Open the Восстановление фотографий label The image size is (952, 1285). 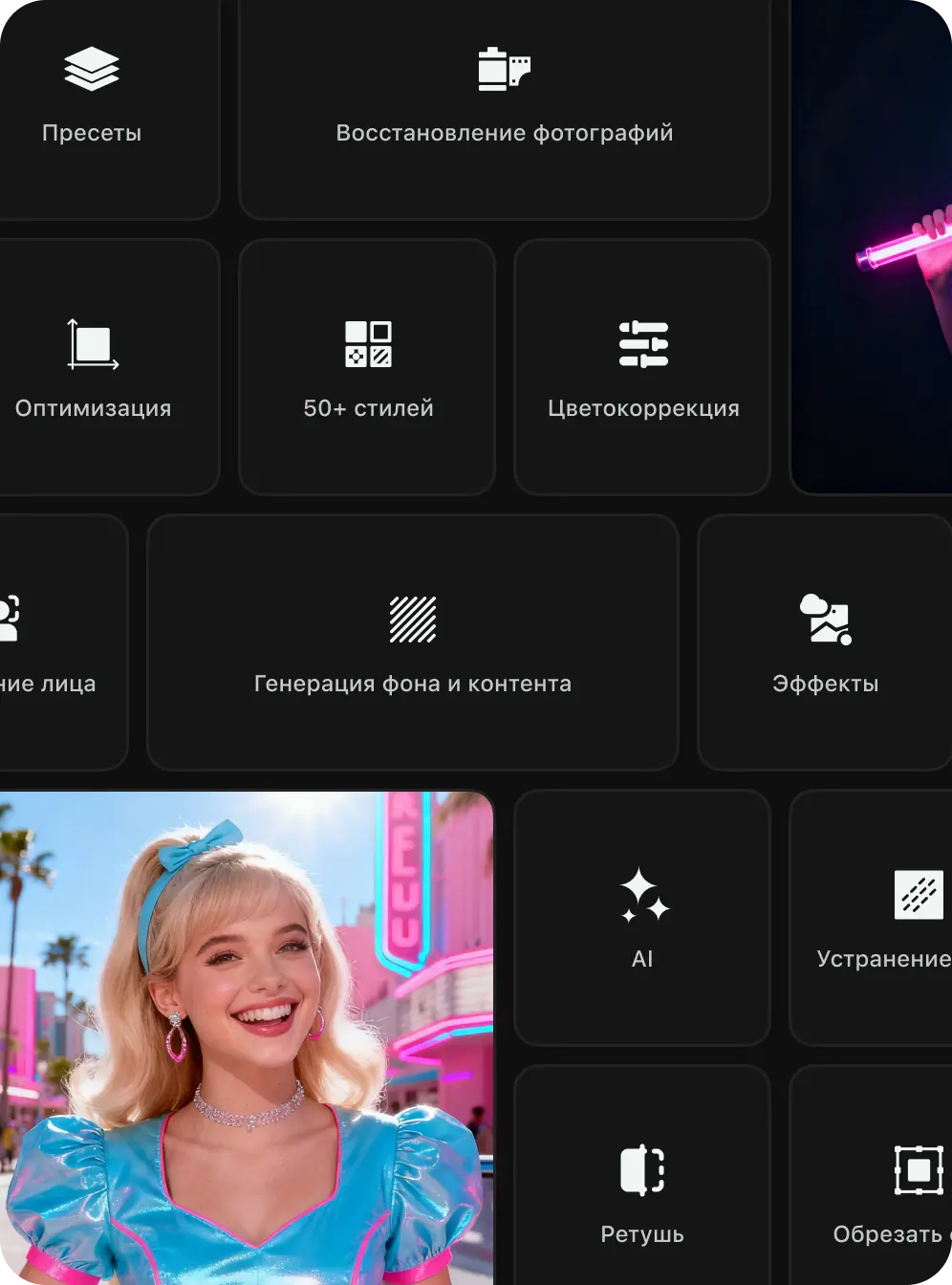504,133
